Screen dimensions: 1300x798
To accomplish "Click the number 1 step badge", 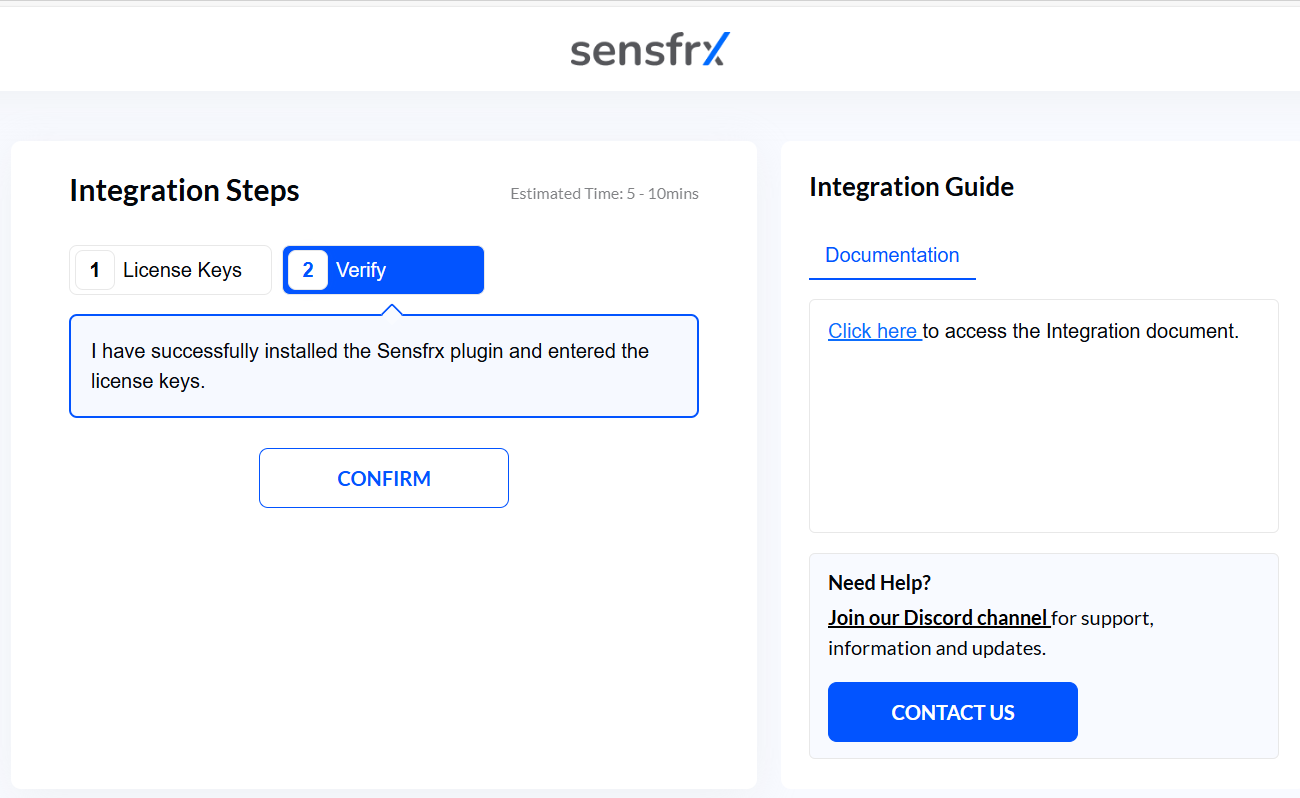I will pos(95,270).
